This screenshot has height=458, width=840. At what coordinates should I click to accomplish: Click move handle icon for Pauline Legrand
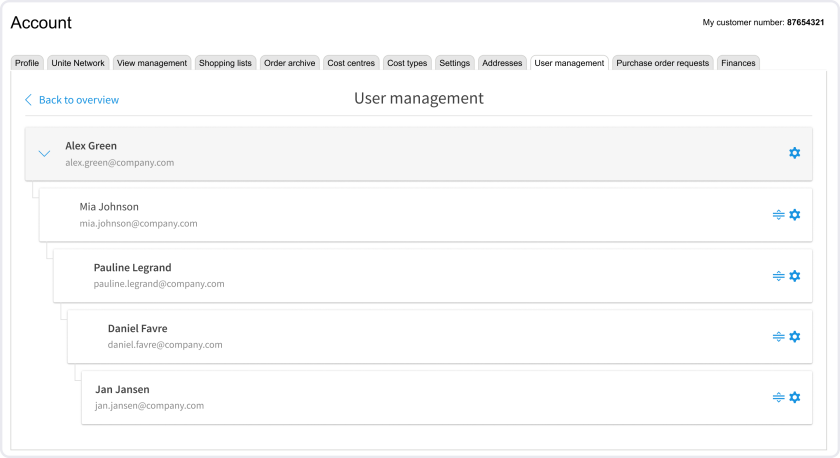pos(778,276)
